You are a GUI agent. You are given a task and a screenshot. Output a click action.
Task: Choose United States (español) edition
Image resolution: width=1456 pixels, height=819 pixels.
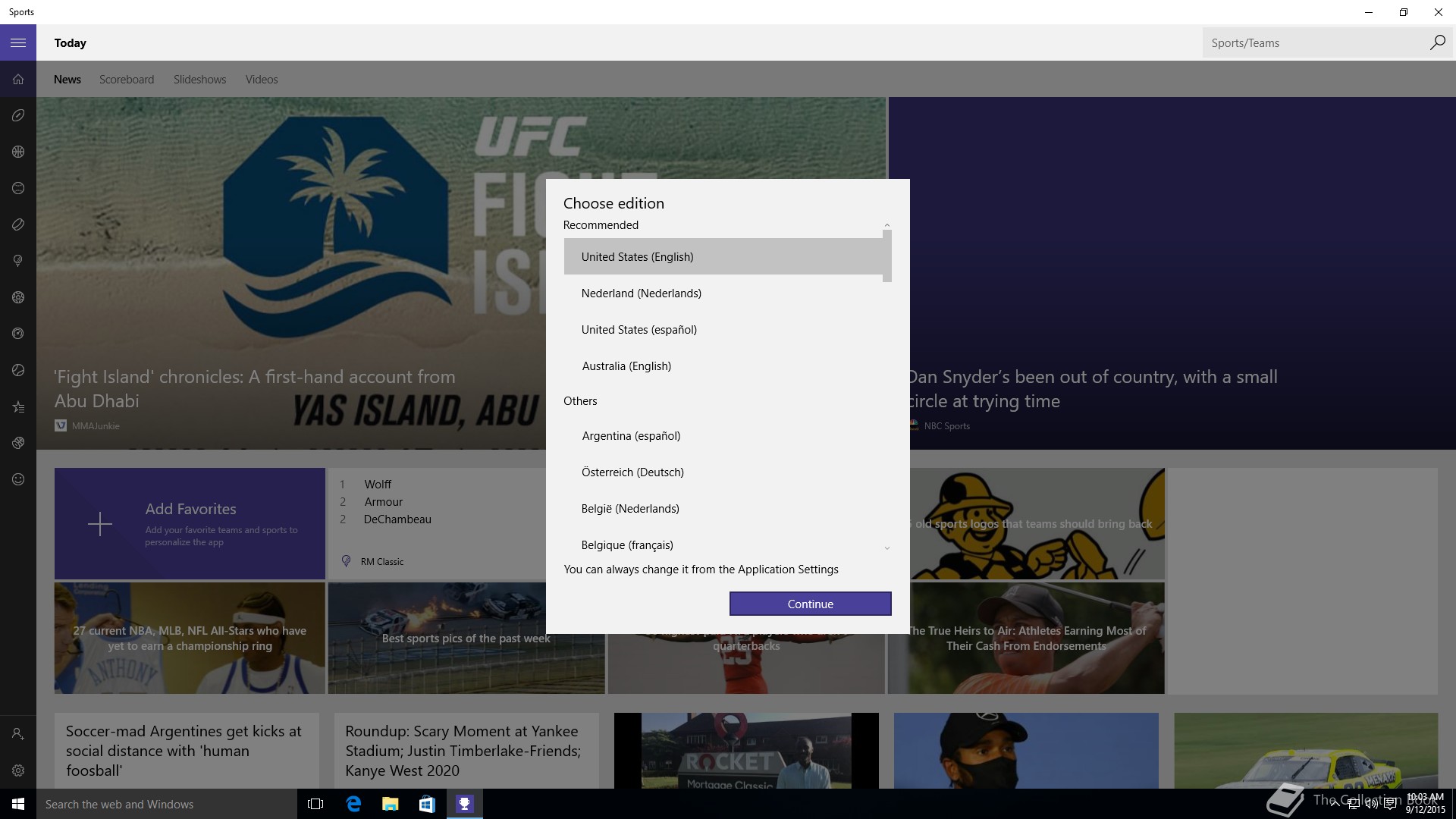[723, 329]
